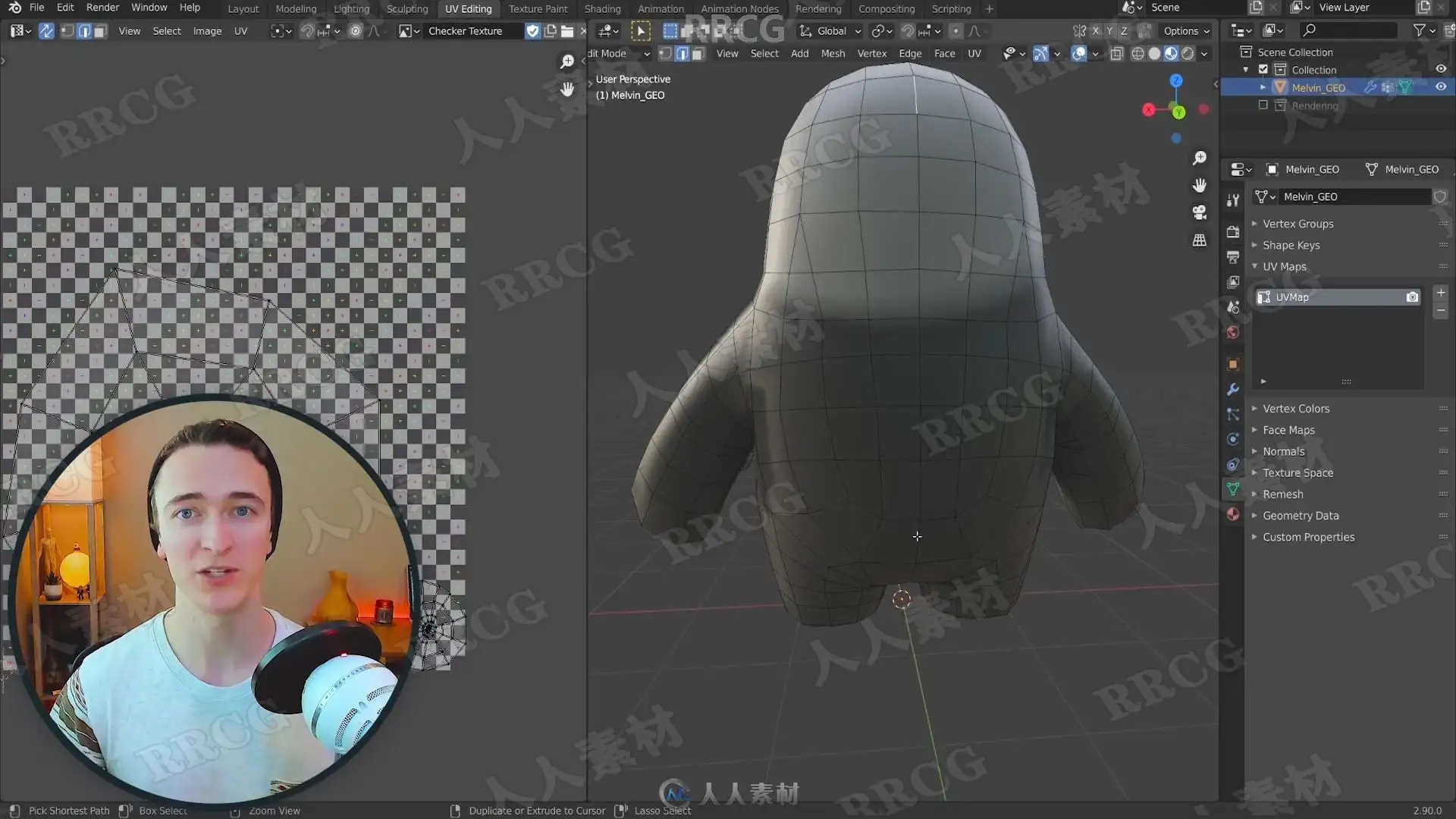Switch to material preview shading
Screen dimensions: 1456x819
coord(1171,54)
